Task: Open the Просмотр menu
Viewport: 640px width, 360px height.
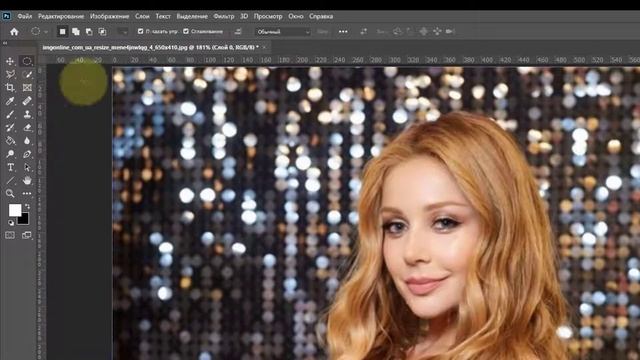Action: 268,16
